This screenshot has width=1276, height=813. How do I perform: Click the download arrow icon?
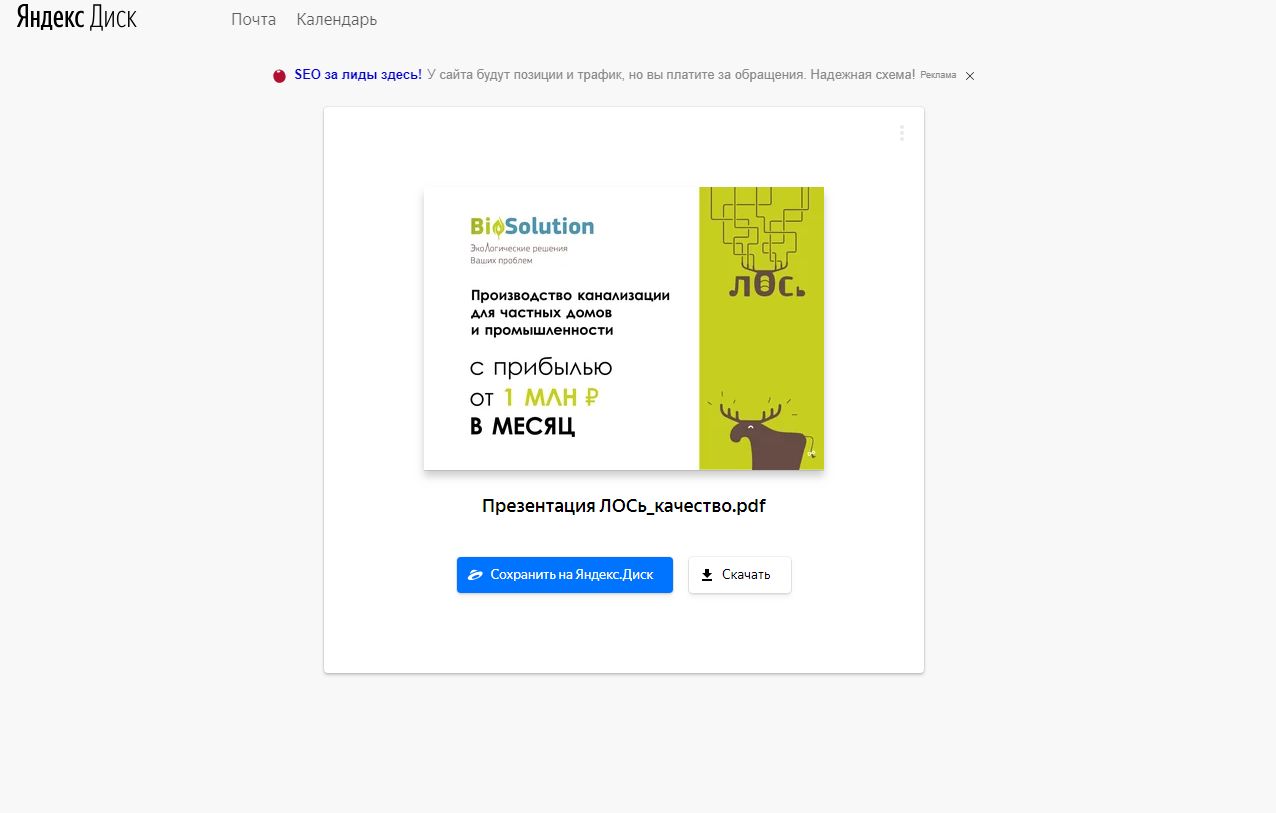(707, 575)
